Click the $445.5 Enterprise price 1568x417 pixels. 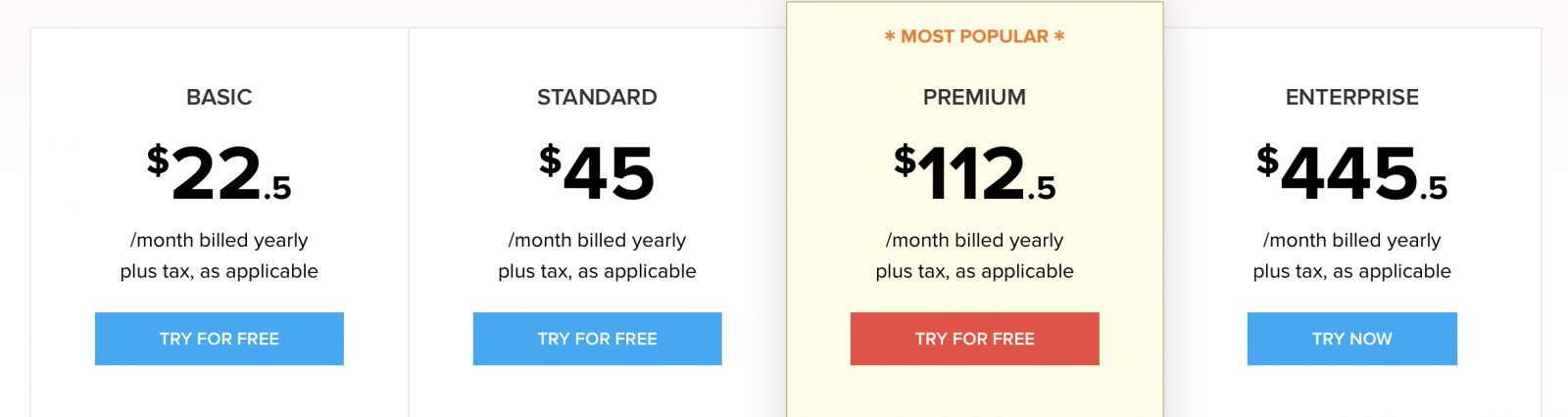1352,173
